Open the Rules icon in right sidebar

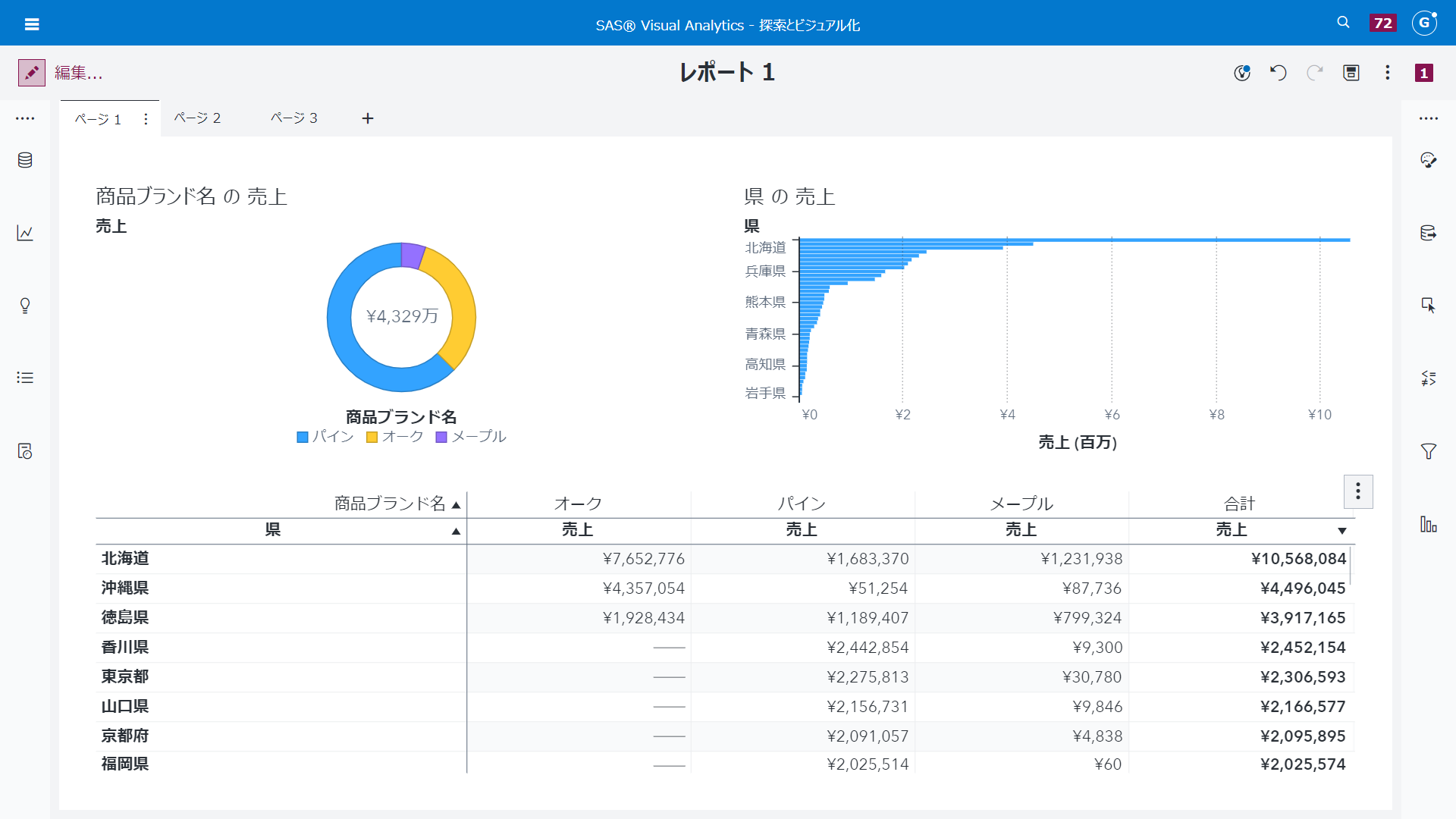[1429, 378]
